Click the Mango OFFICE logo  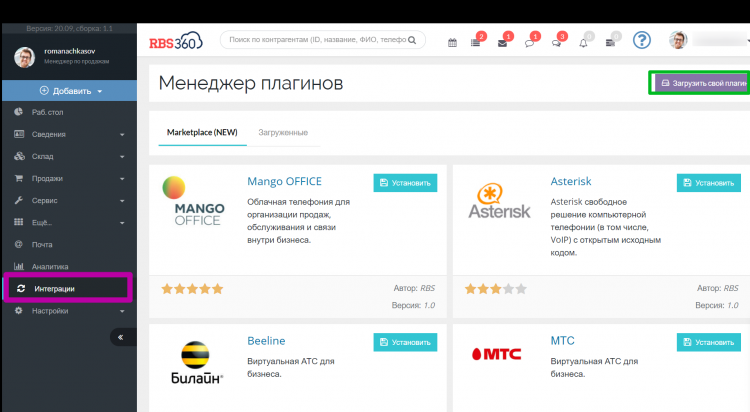(x=193, y=201)
